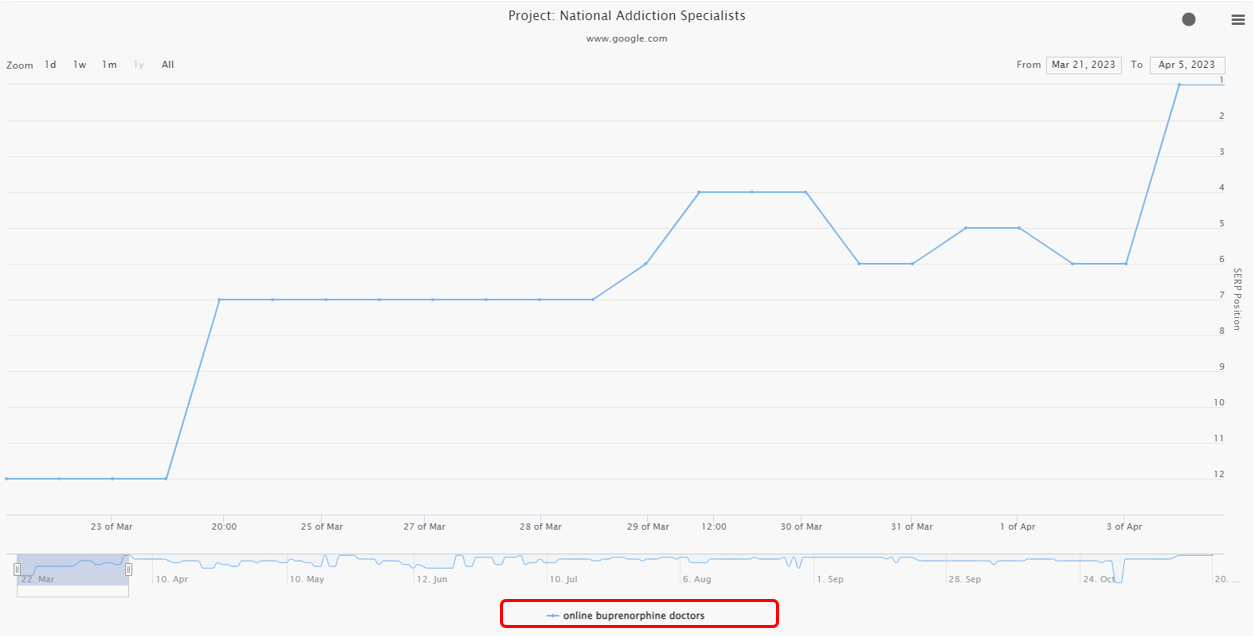
Task: Set zoom range to 1w
Action: 79,65
